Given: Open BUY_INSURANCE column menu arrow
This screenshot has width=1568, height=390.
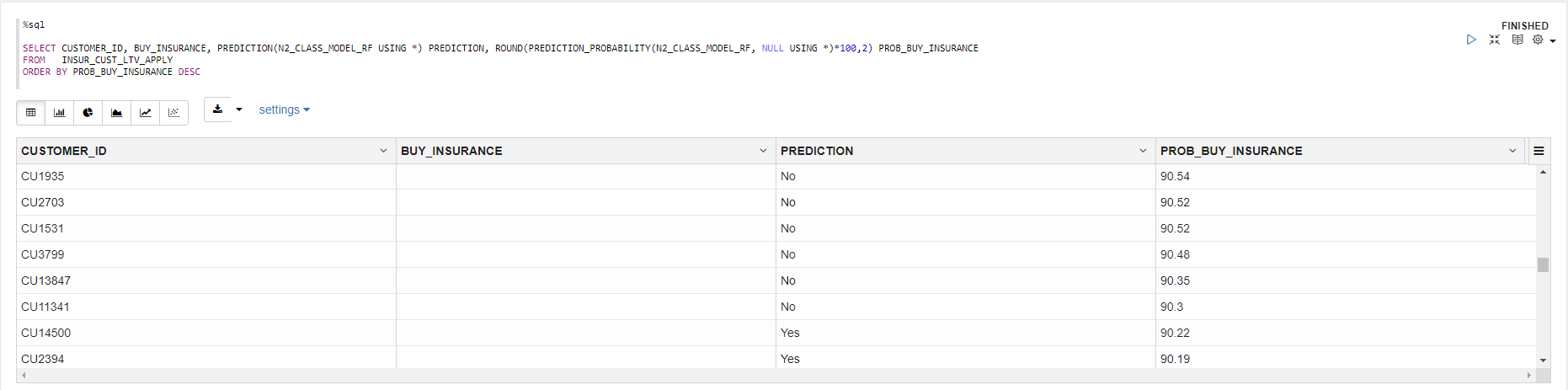Looking at the screenshot, I should point(763,151).
